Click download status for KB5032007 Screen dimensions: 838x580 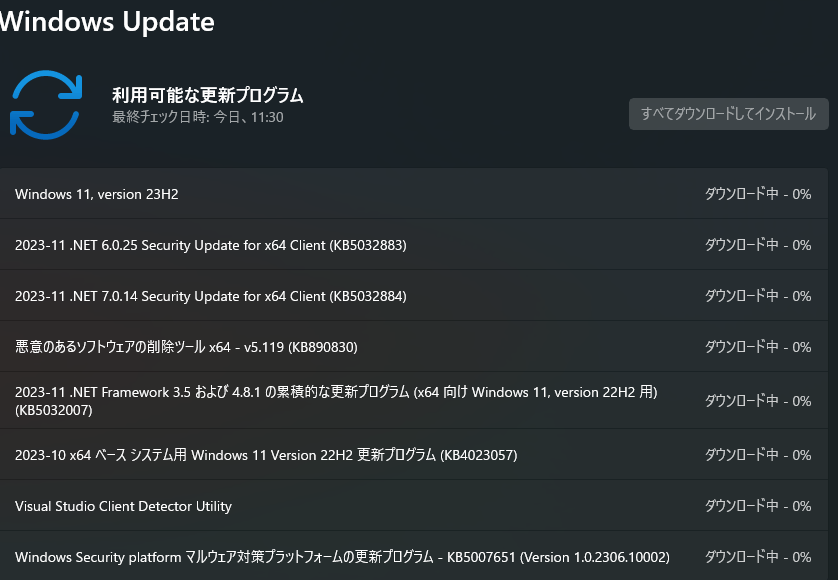758,400
